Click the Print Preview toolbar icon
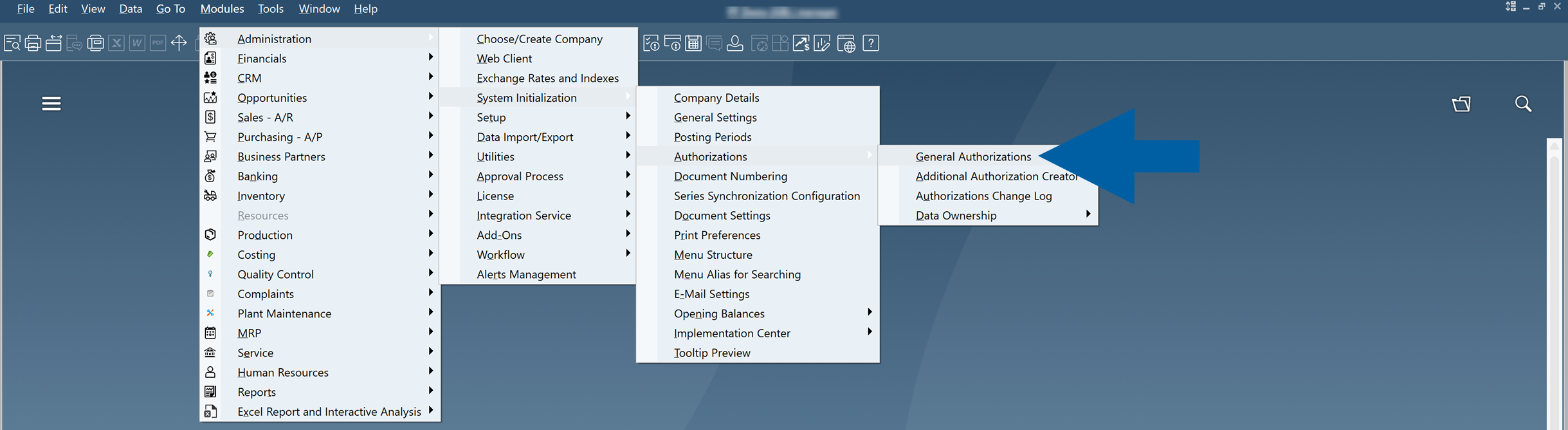The width and height of the screenshot is (1568, 430). pyautogui.click(x=12, y=43)
